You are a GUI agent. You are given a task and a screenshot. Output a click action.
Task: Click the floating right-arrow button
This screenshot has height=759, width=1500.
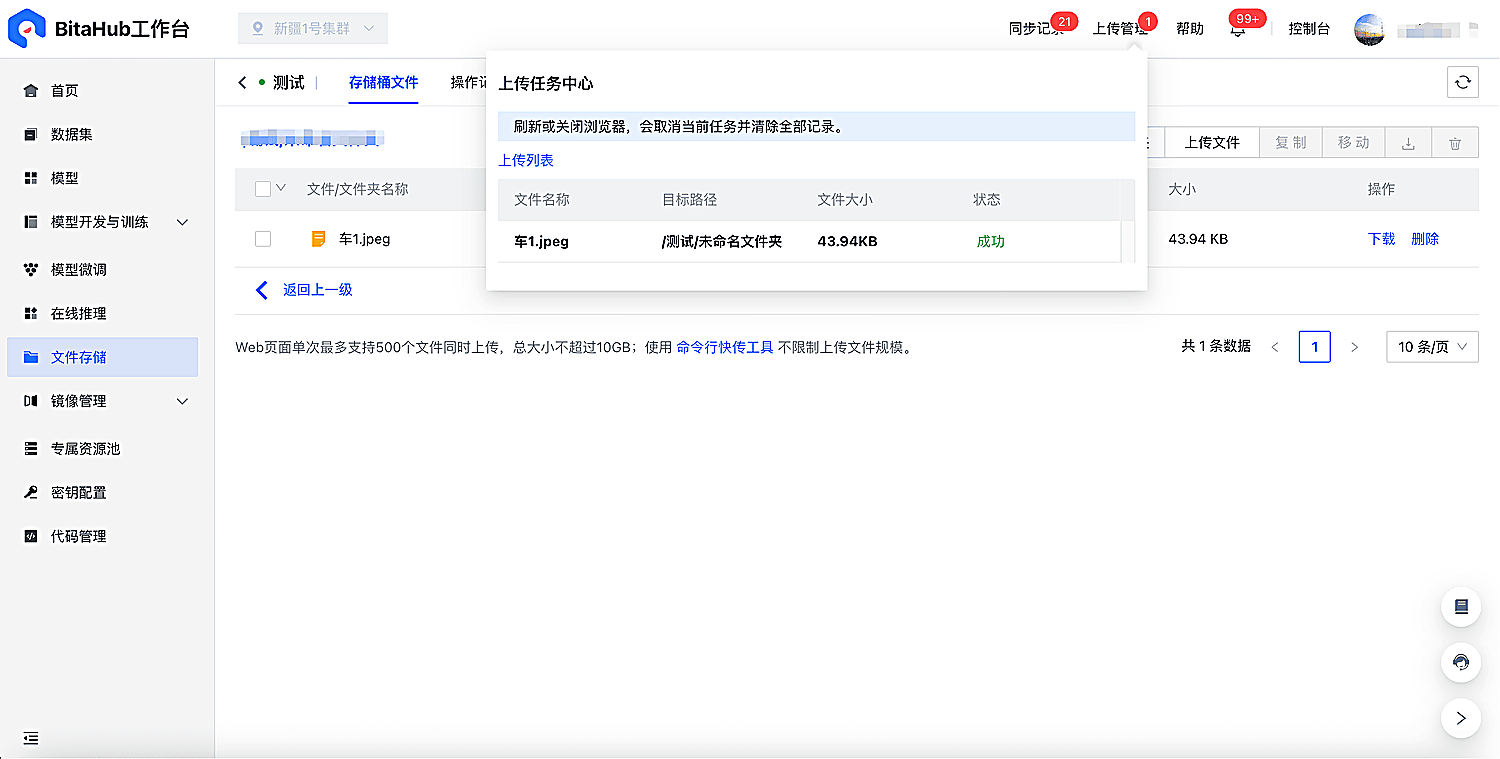tap(1461, 718)
